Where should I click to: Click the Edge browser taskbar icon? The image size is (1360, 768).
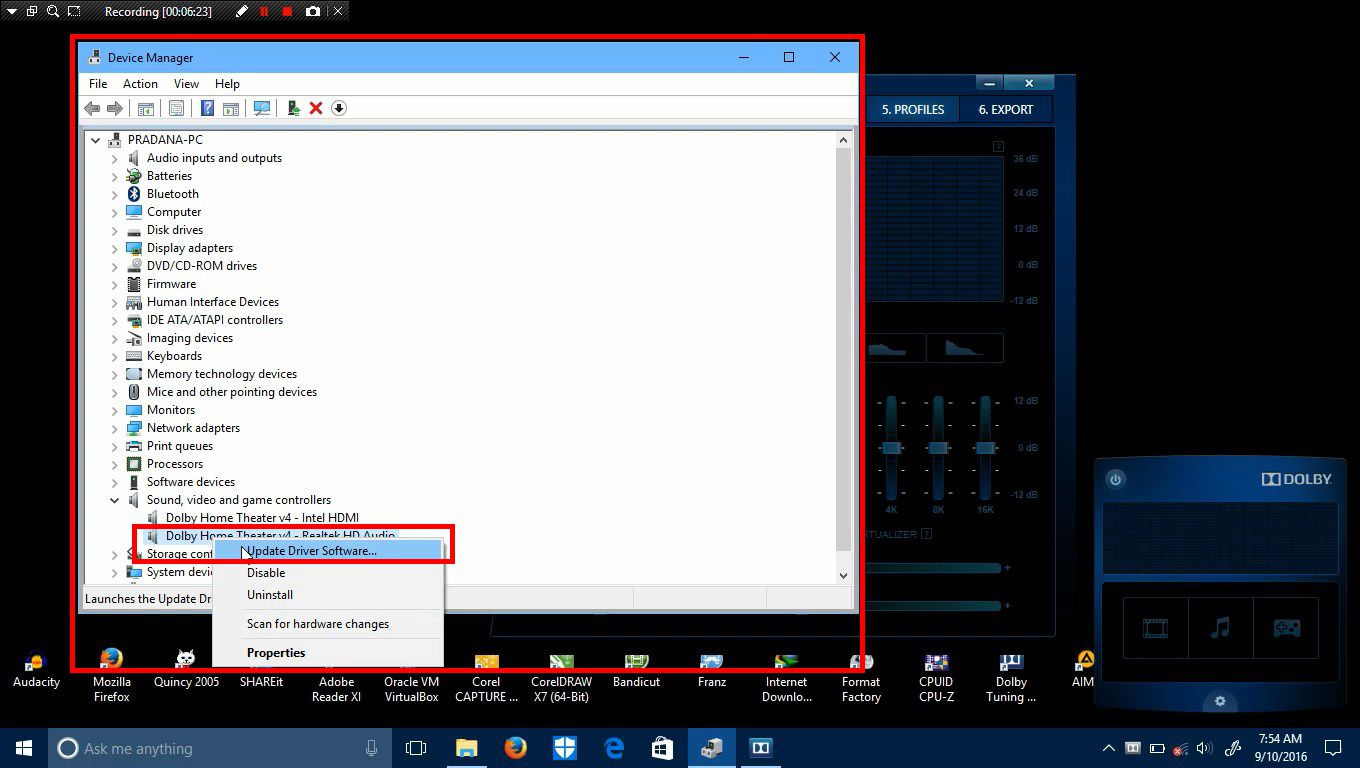click(613, 748)
